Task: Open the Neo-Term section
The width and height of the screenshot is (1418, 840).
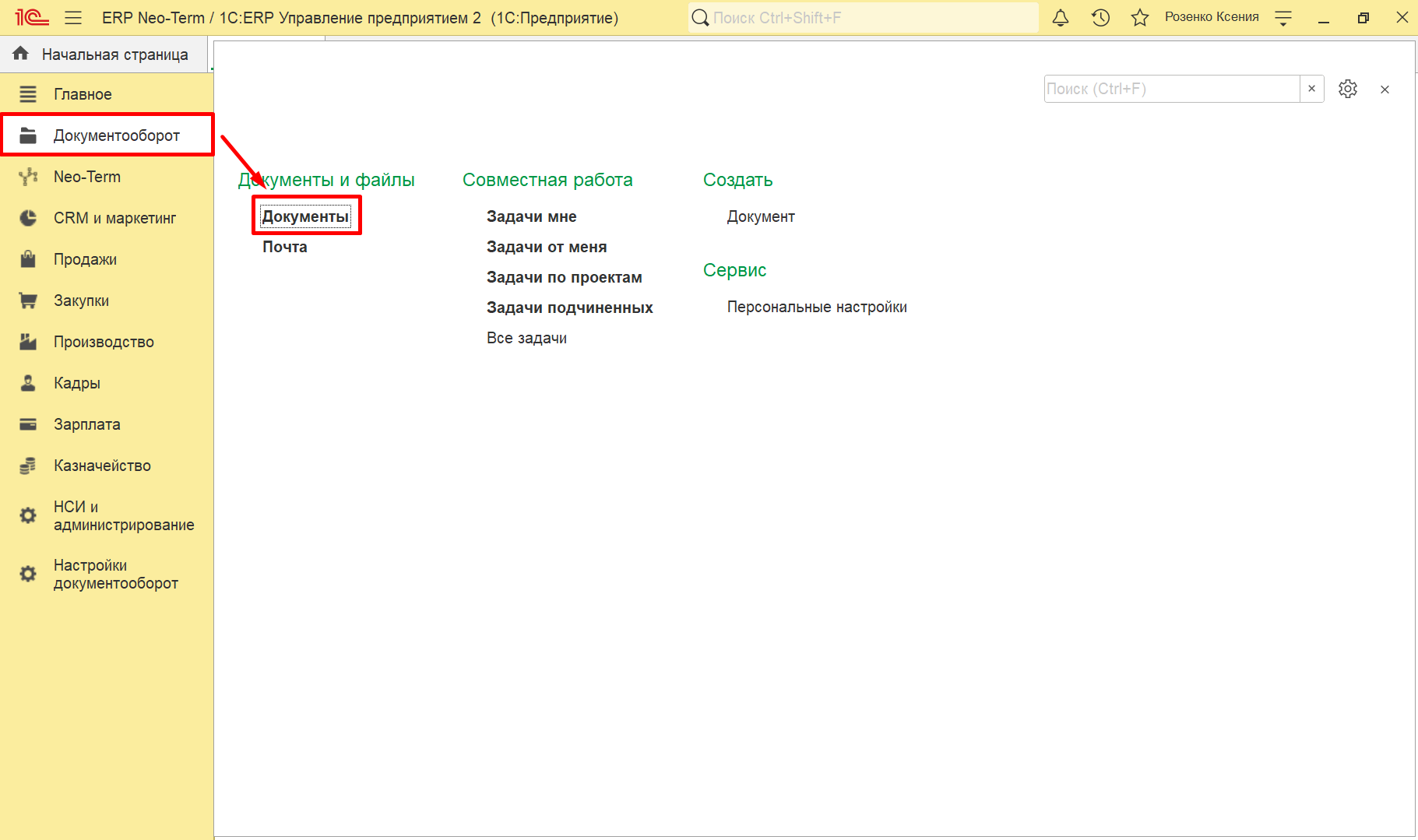Action: 107,177
